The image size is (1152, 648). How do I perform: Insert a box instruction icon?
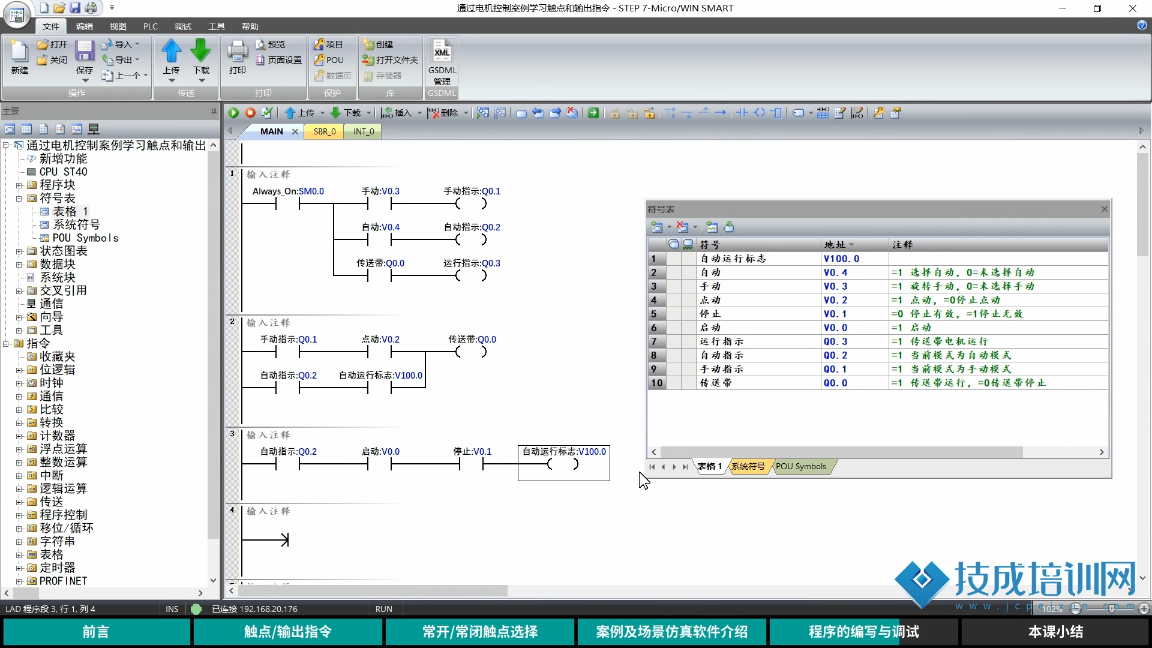[777, 112]
